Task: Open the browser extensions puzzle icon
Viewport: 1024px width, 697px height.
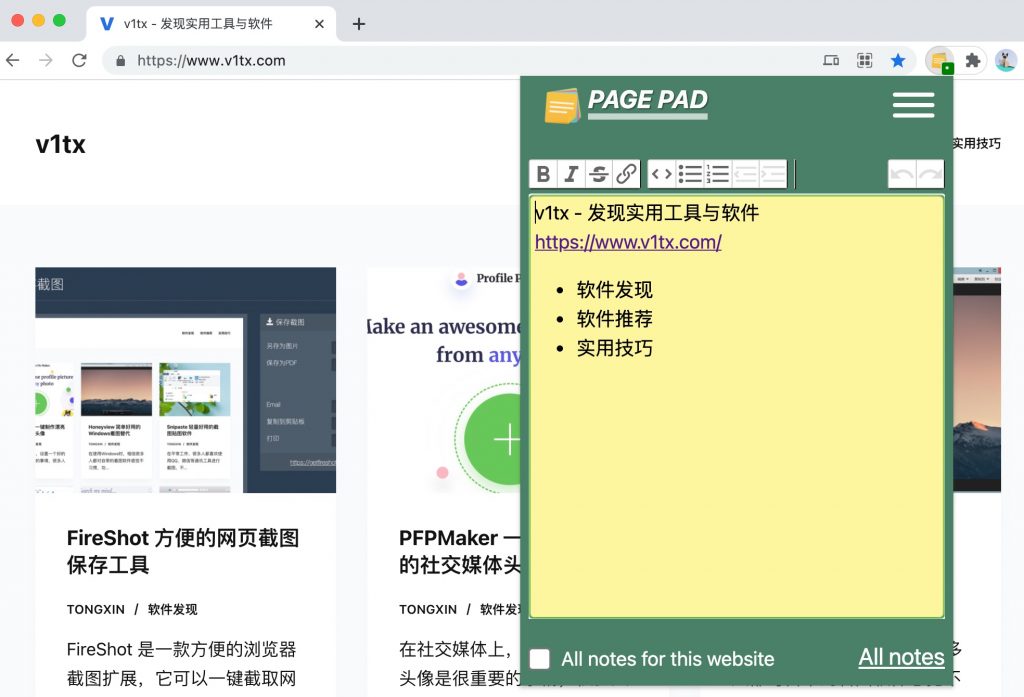Action: 973,61
